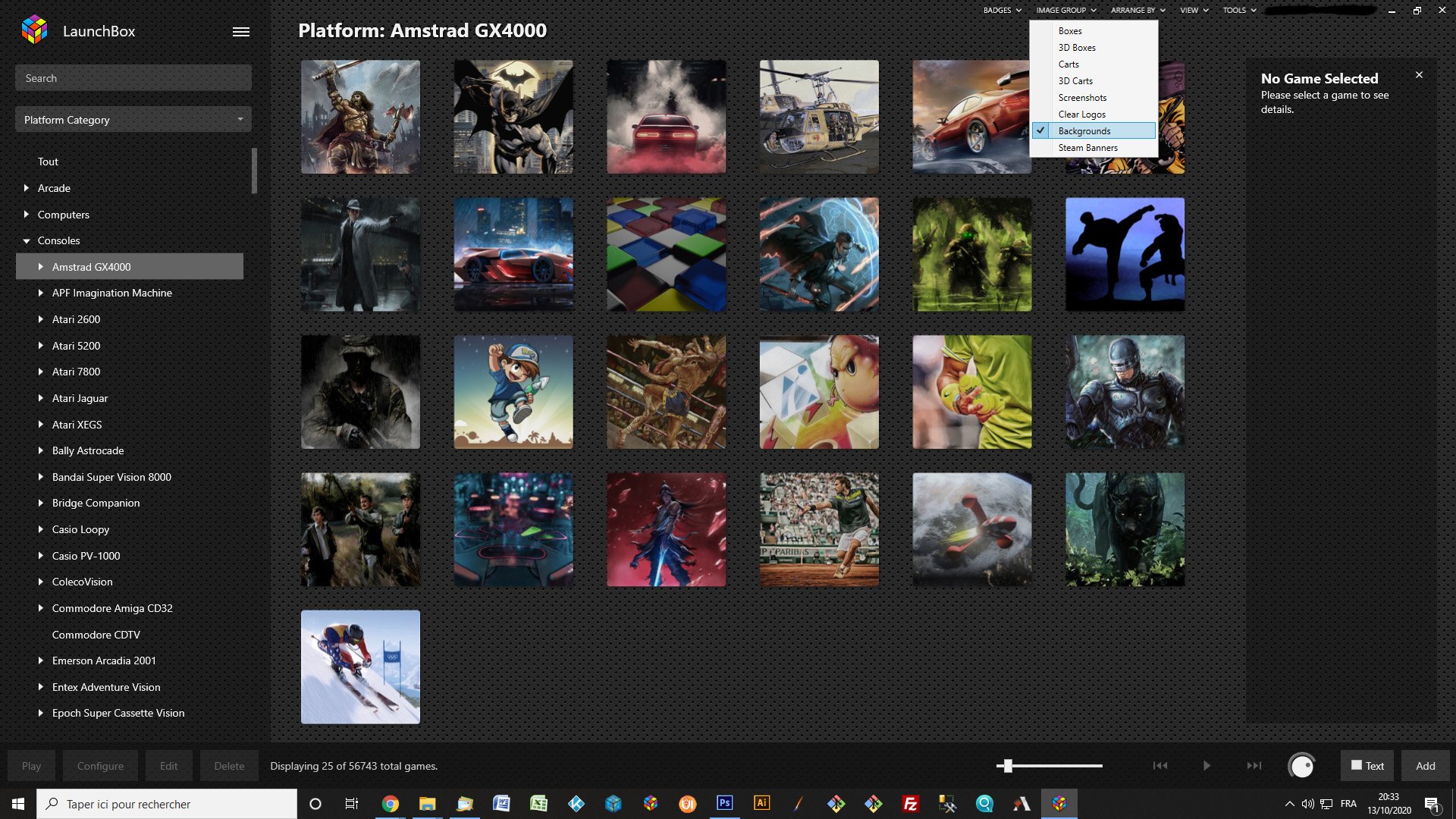Click the Cortana circle icon
The width and height of the screenshot is (1456, 819).
(315, 804)
